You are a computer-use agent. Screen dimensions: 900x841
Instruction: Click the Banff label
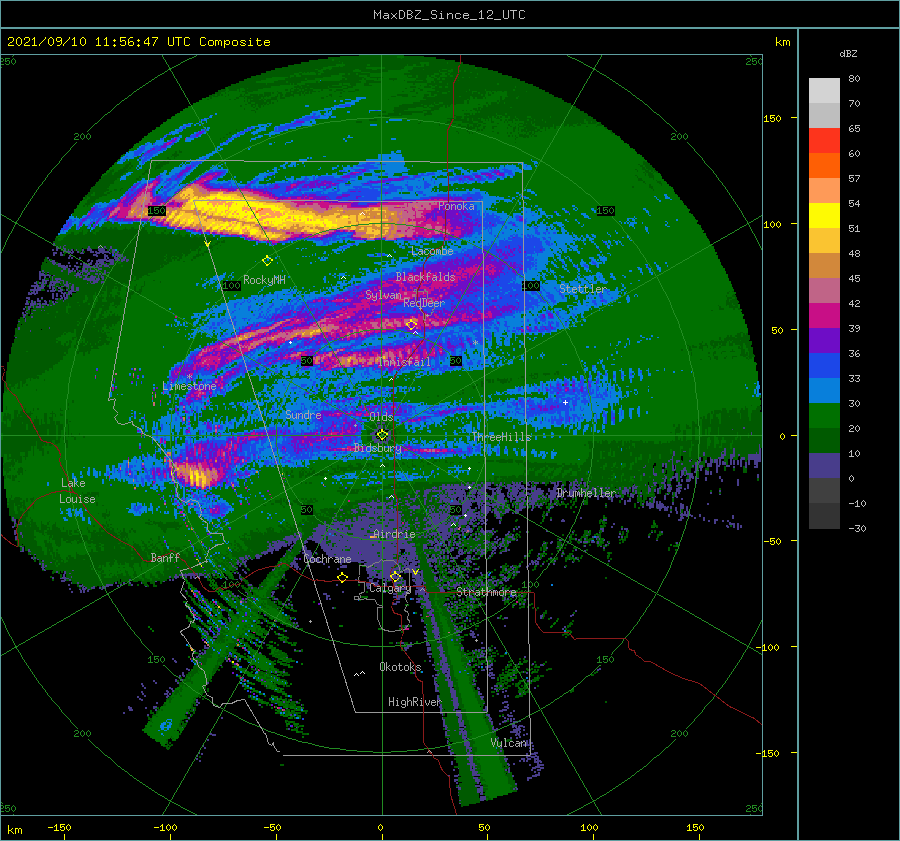165,557
